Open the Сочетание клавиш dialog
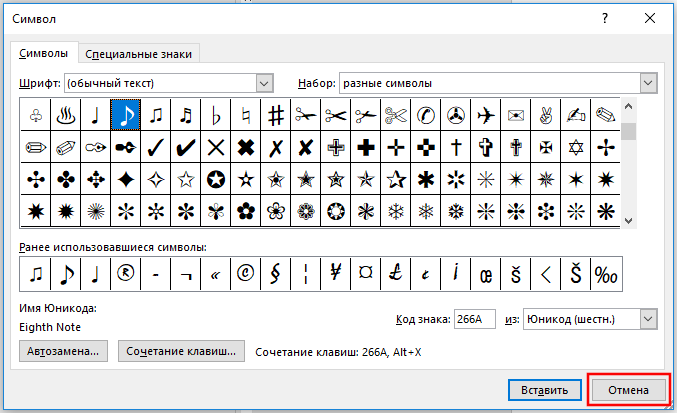The height and width of the screenshot is (413, 677). pyautogui.click(x=181, y=351)
